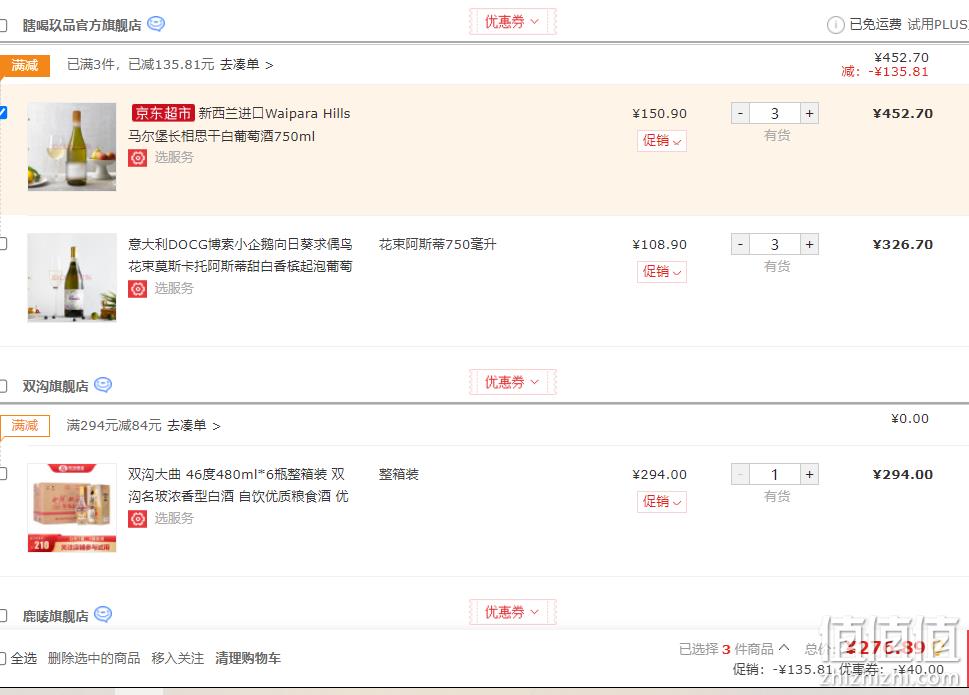969x695 pixels.
Task: Select all items of 双沟旗舰店
Action: (x=2, y=386)
